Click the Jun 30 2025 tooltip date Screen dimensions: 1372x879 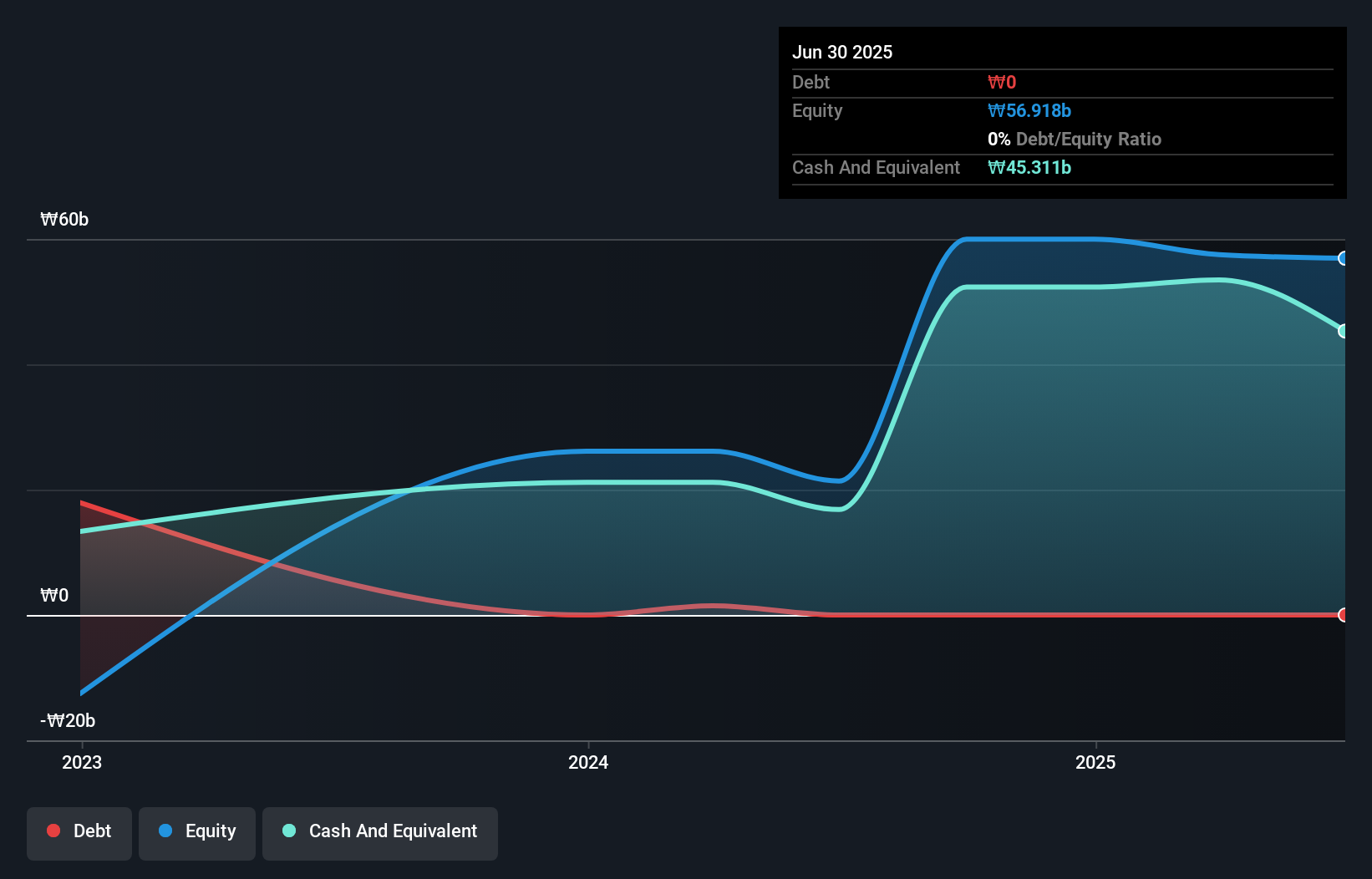point(842,52)
